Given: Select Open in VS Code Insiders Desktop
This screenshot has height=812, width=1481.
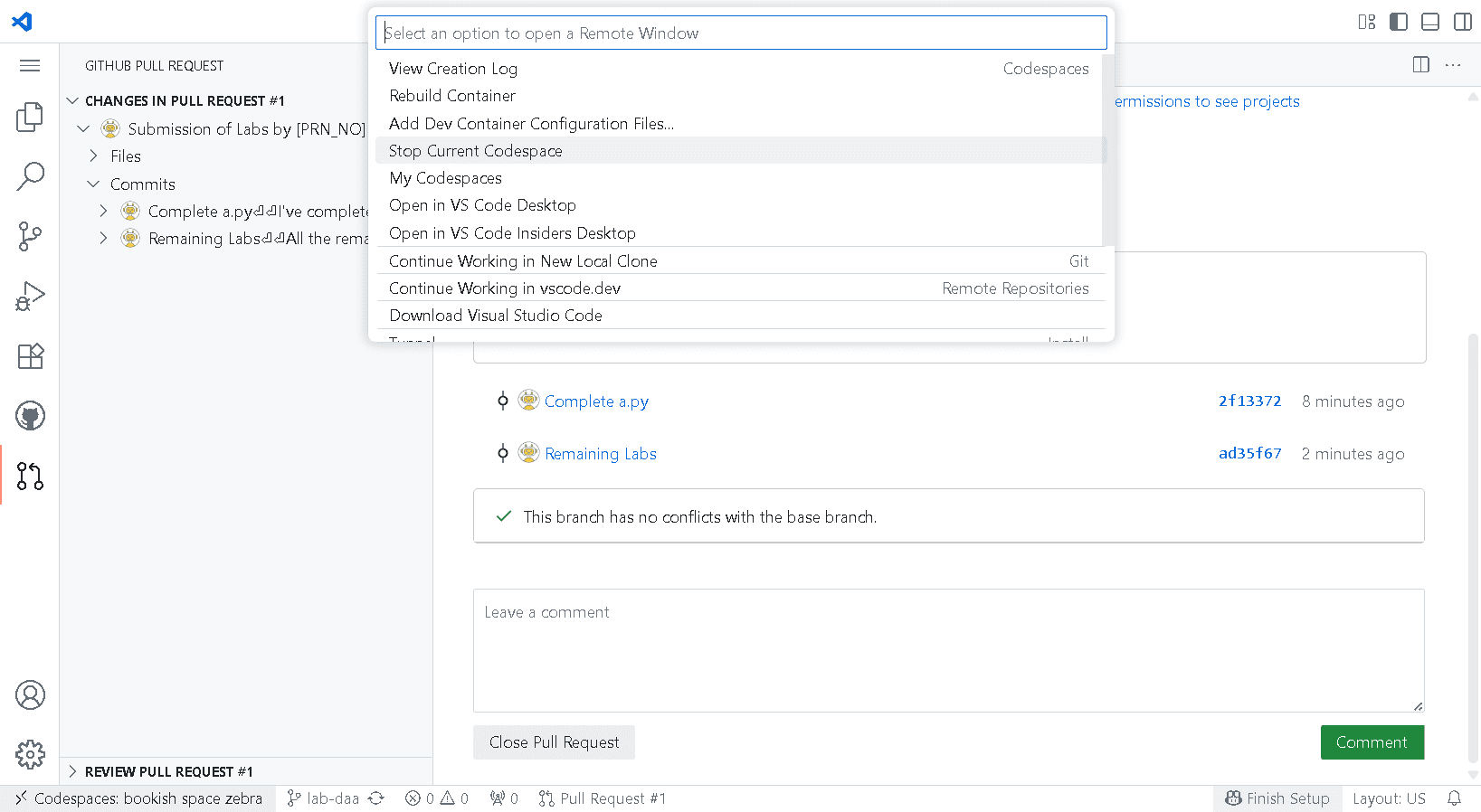Looking at the screenshot, I should 739,232.
